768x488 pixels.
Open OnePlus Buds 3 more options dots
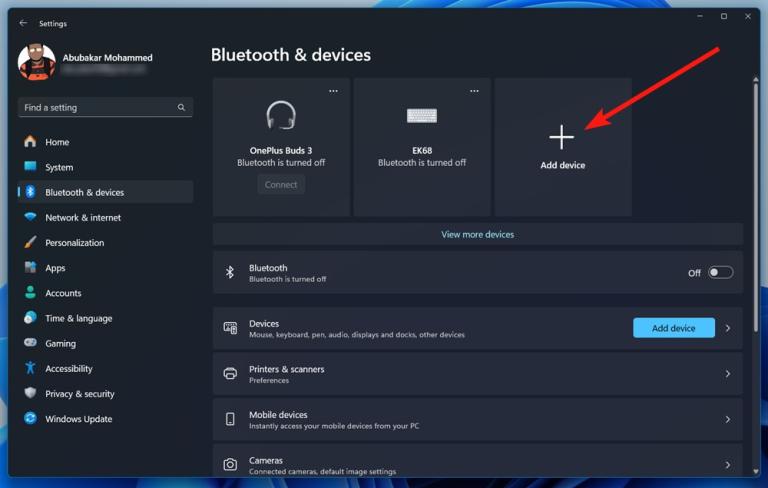[x=333, y=91]
